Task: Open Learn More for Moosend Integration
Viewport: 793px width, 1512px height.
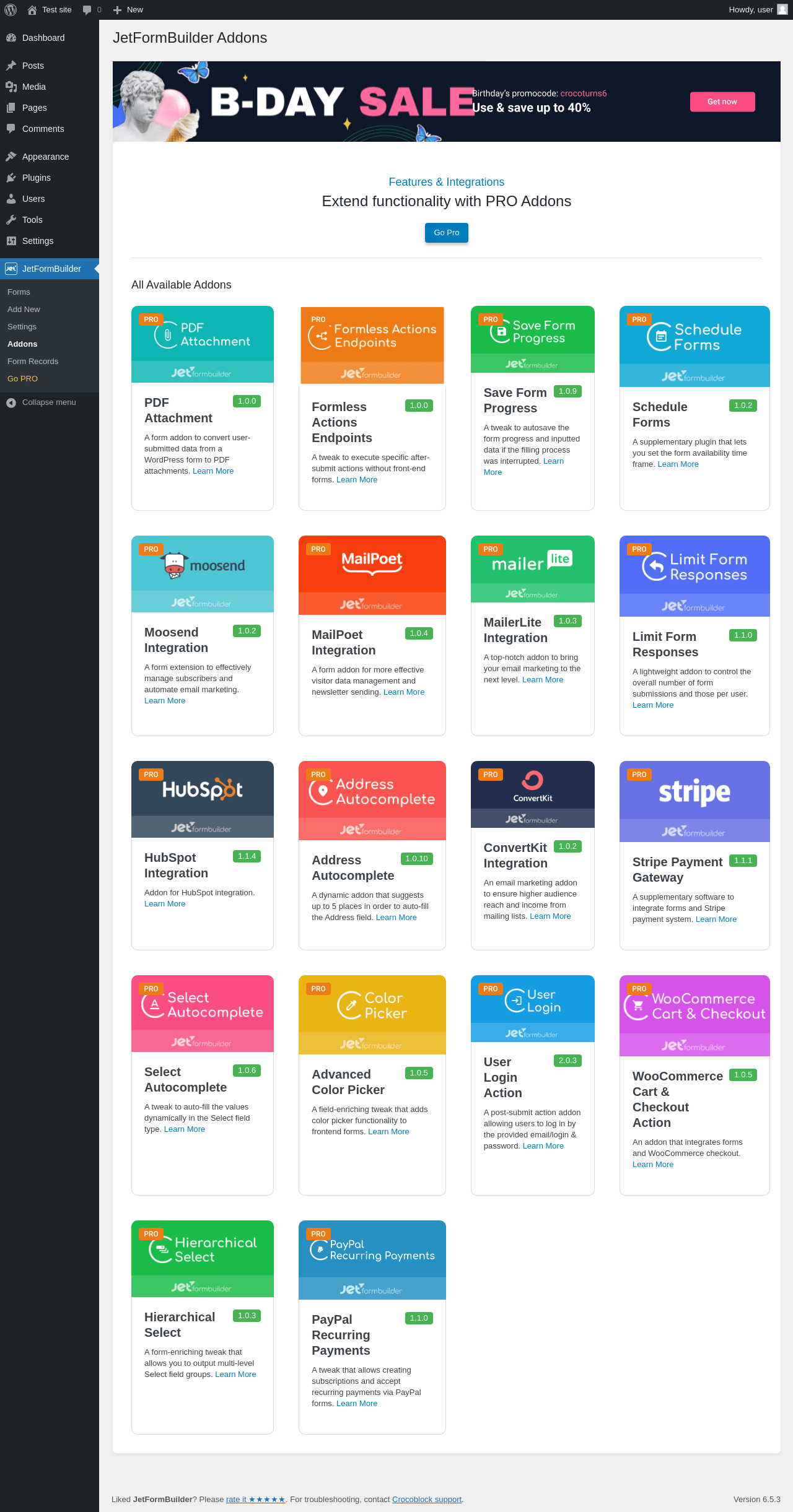Action: pyautogui.click(x=165, y=701)
